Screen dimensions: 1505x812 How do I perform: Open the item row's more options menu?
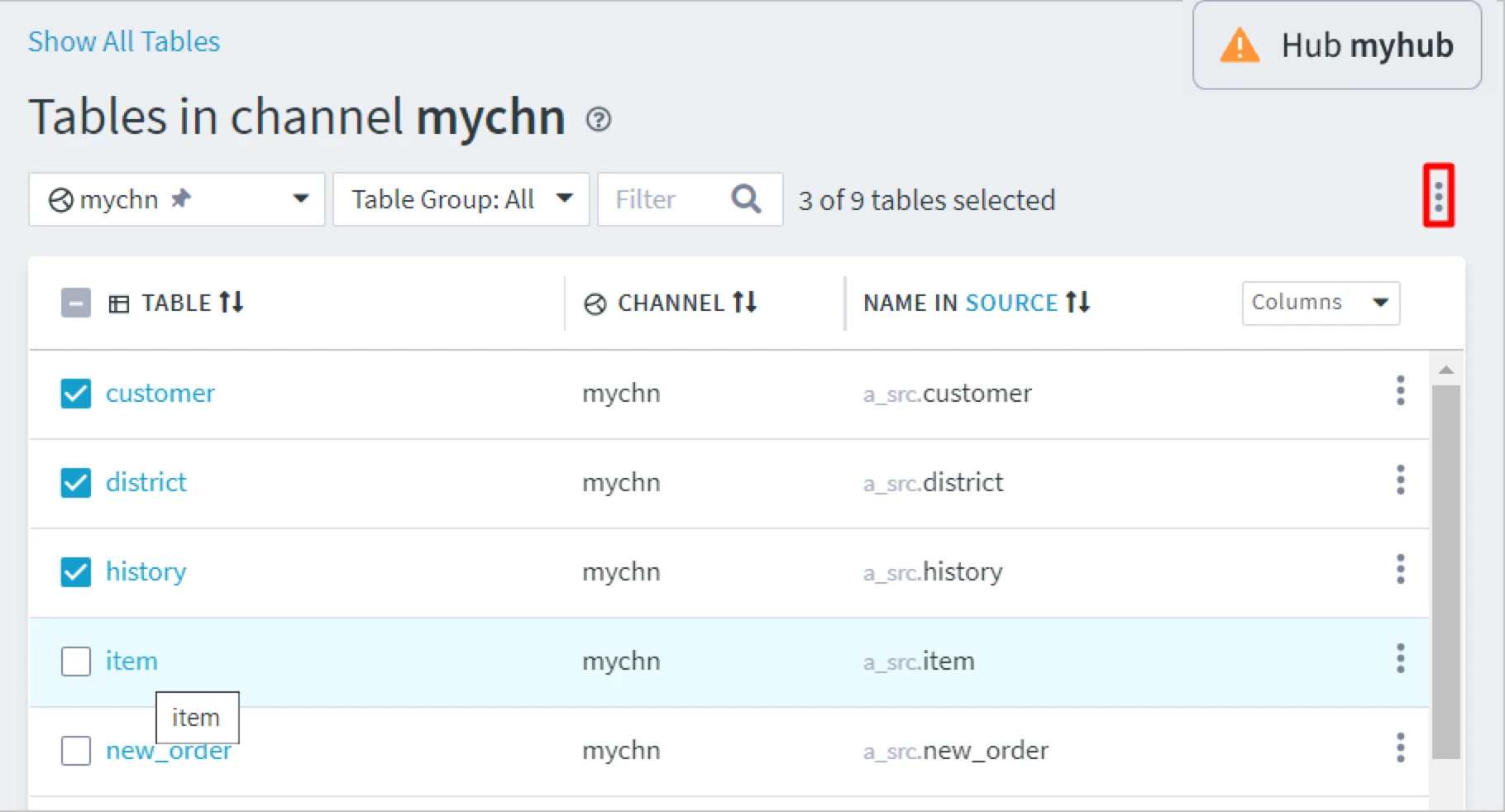pos(1400,659)
